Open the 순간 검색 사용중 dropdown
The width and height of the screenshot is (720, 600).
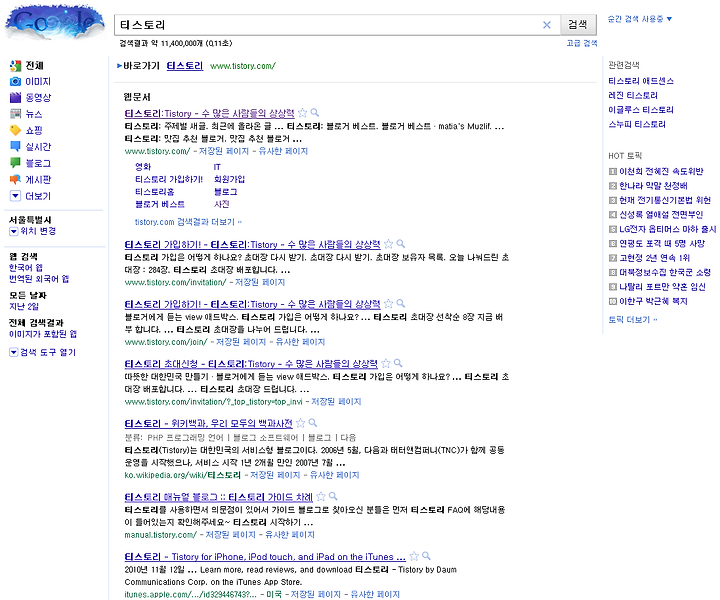640,19
